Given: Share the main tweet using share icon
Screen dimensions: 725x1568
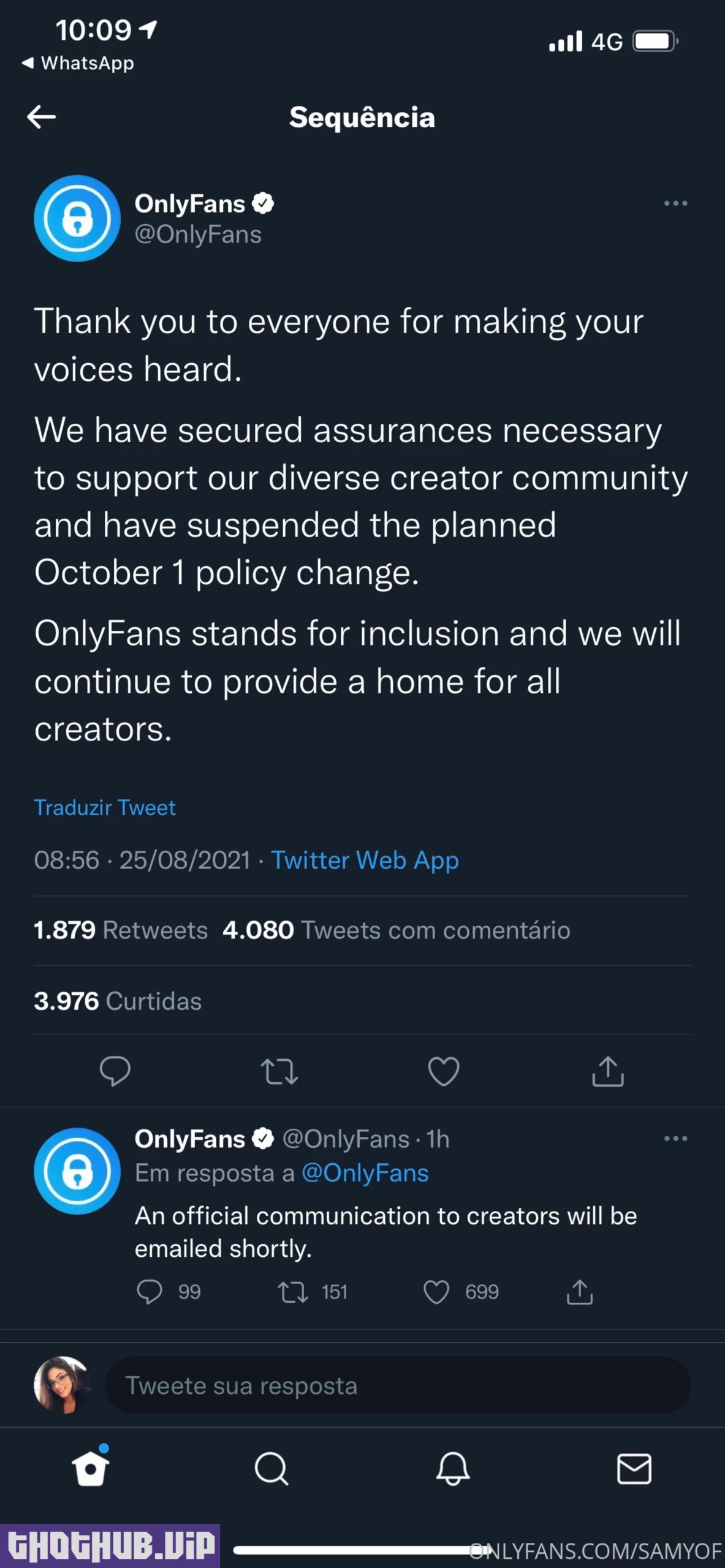Looking at the screenshot, I should click(608, 1071).
